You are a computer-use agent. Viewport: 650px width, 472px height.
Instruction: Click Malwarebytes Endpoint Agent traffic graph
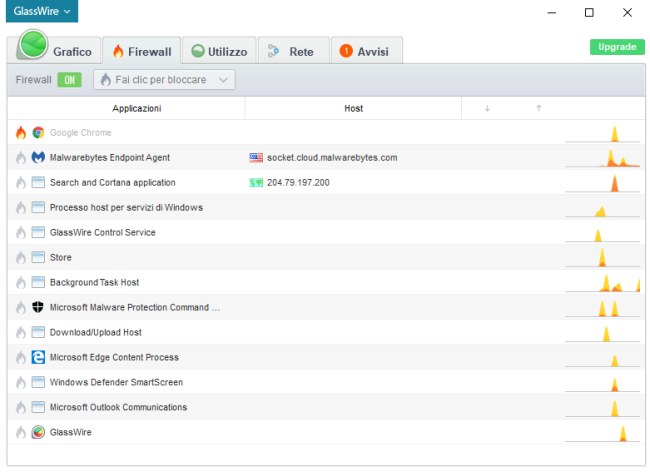coord(602,158)
